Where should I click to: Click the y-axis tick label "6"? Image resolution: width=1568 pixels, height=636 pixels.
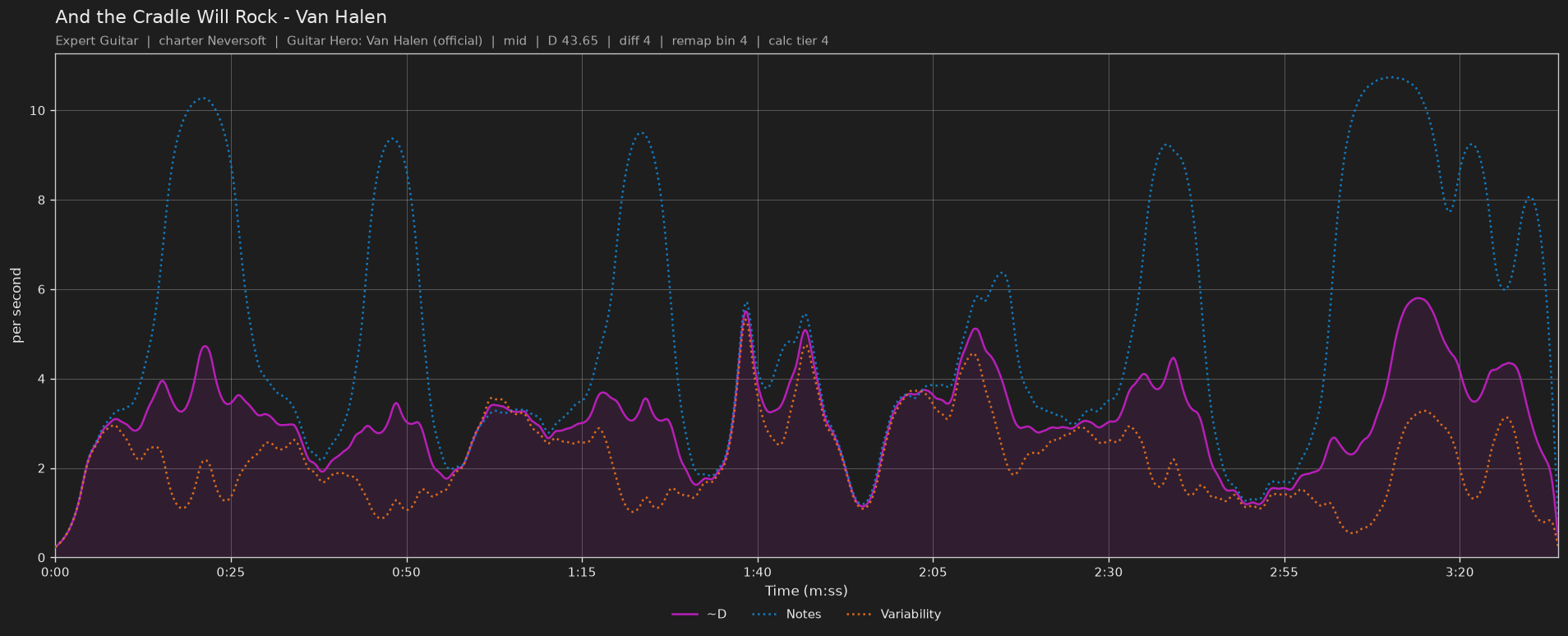[x=42, y=290]
